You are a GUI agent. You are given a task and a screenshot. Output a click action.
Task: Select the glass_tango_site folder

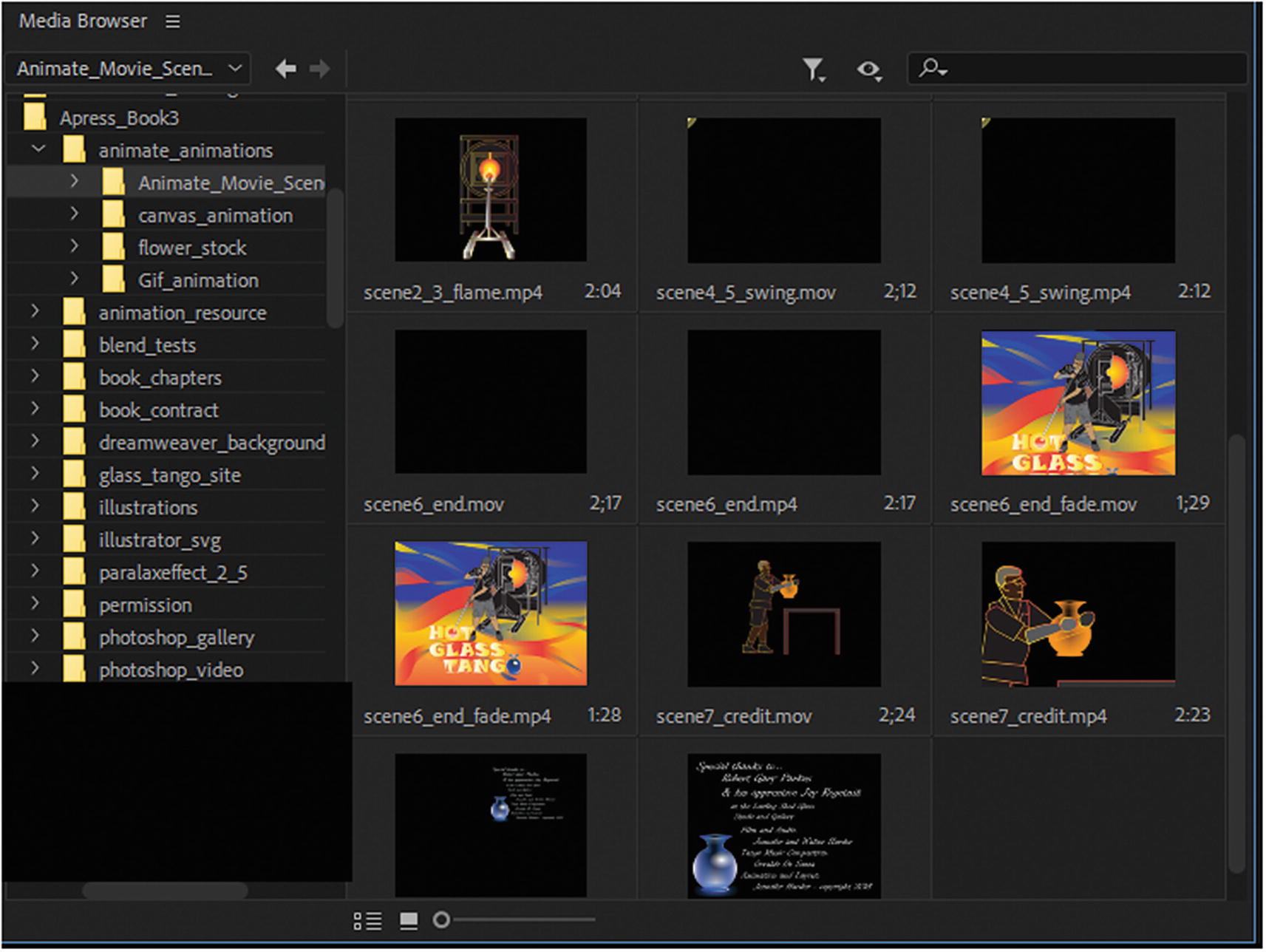(169, 475)
